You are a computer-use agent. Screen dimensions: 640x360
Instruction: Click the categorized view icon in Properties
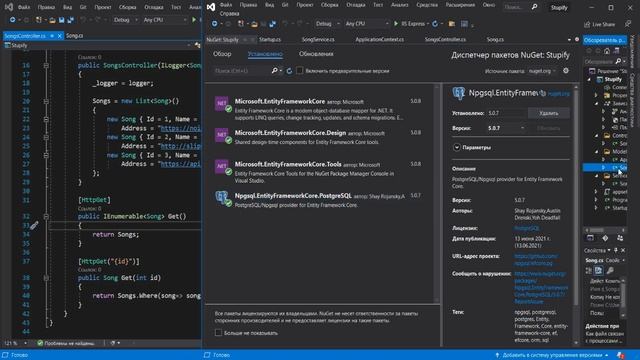589,270
